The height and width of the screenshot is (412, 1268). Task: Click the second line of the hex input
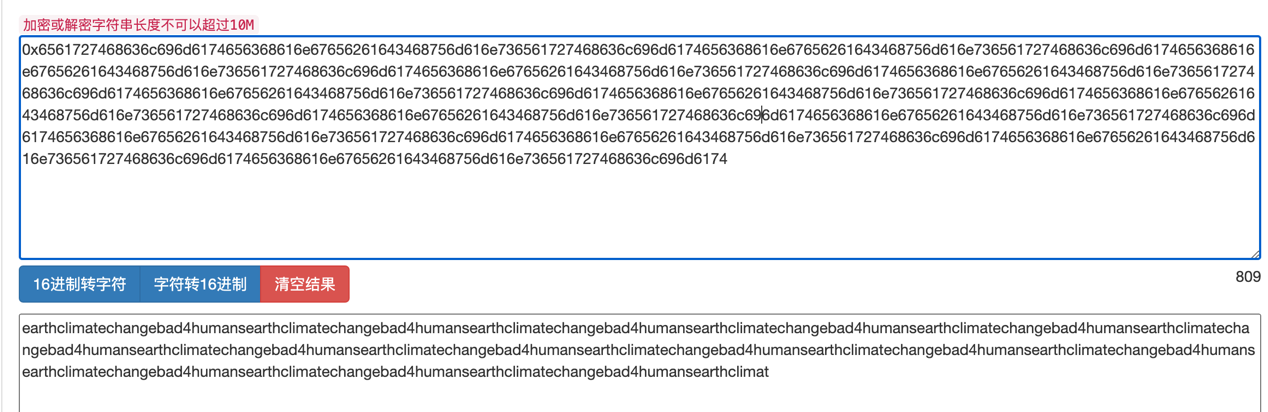640,70
